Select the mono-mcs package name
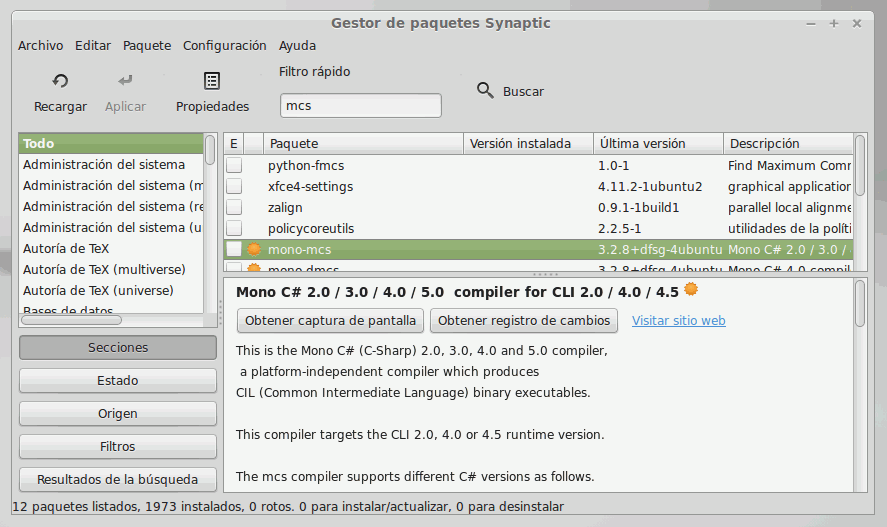This screenshot has width=887, height=527. pos(299,249)
